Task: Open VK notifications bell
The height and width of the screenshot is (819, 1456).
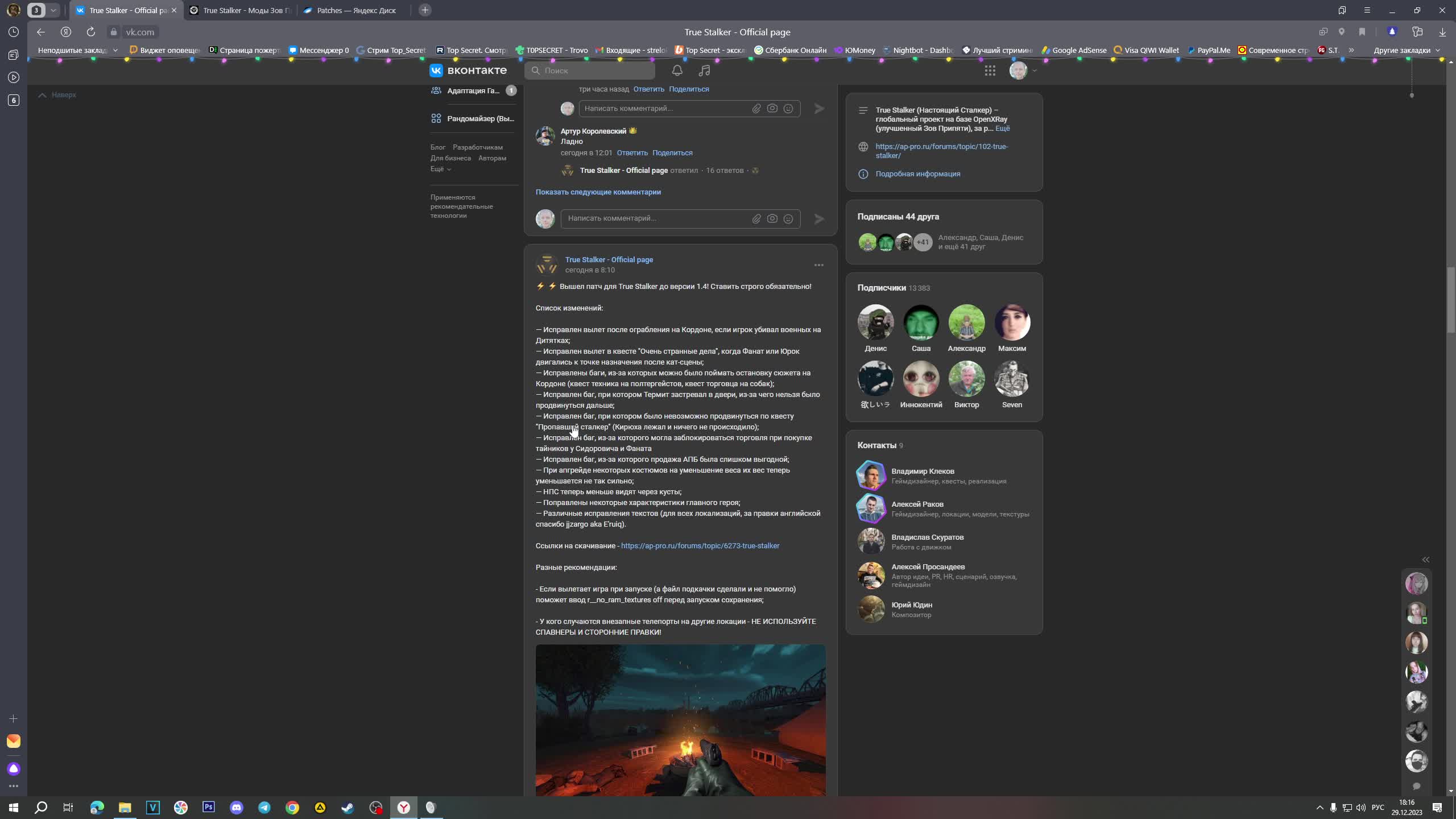Action: [677, 71]
